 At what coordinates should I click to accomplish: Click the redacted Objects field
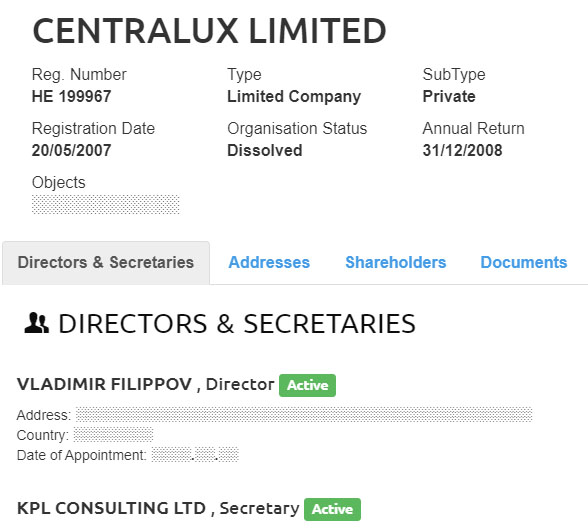click(x=106, y=204)
